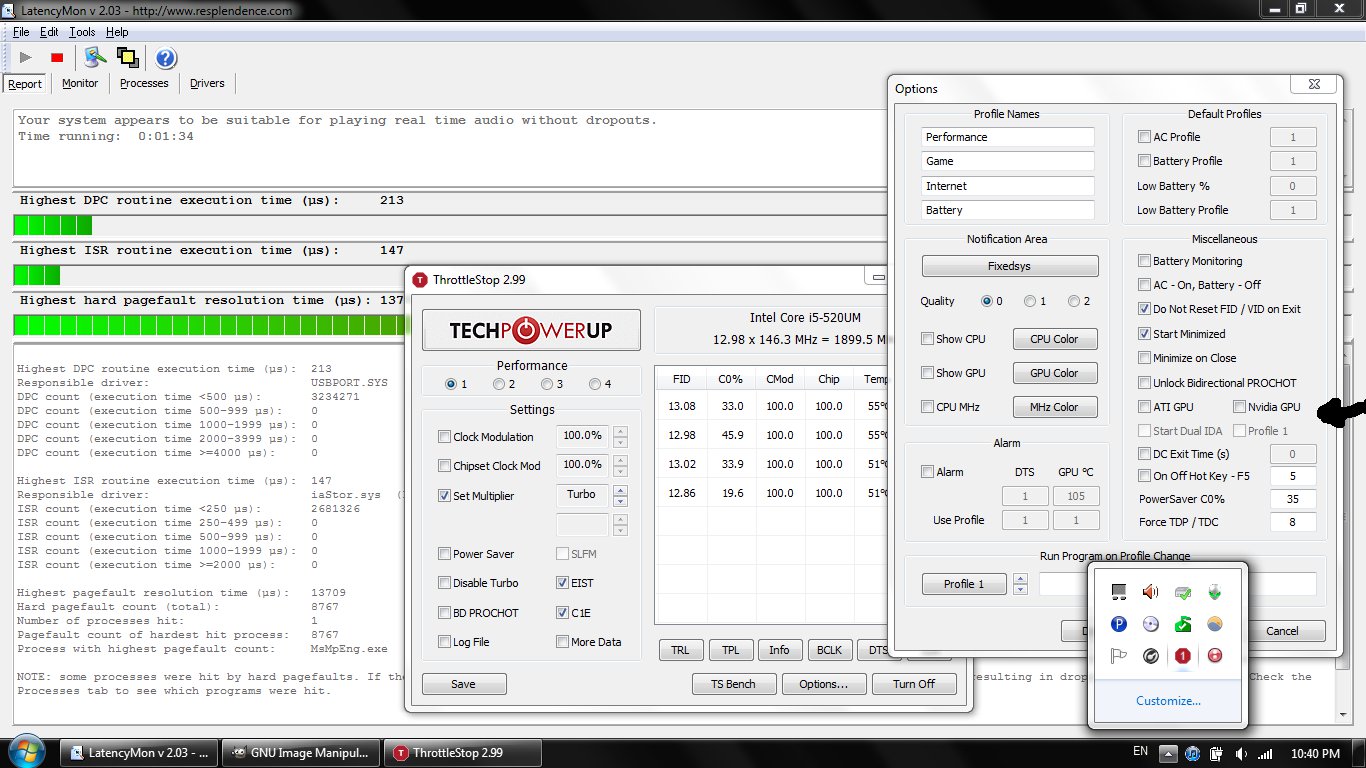Click the grey Start monitoring play icon
This screenshot has height=768, width=1366.
tap(26, 58)
